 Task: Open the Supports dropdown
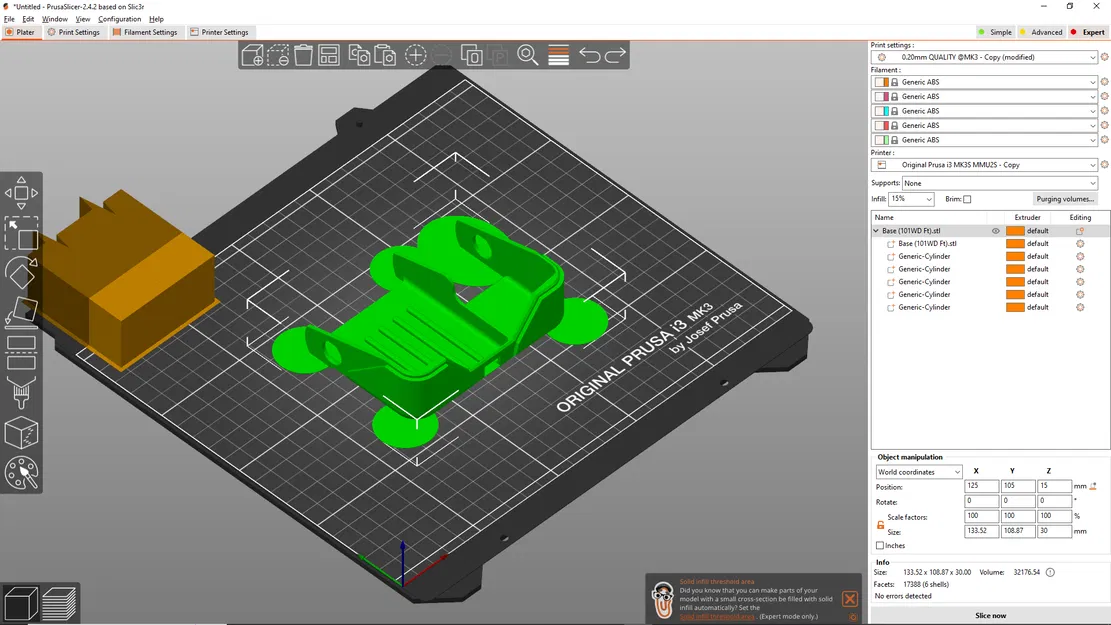point(1000,184)
